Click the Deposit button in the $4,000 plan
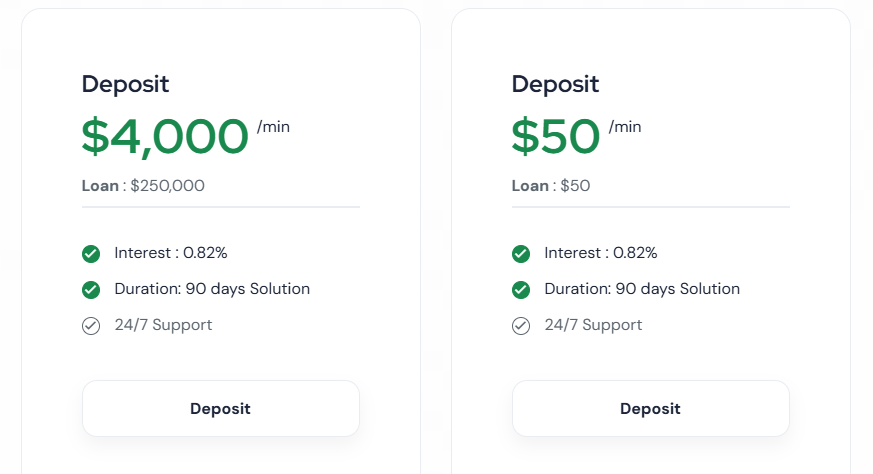Viewport: 873px width, 474px height. [220, 408]
